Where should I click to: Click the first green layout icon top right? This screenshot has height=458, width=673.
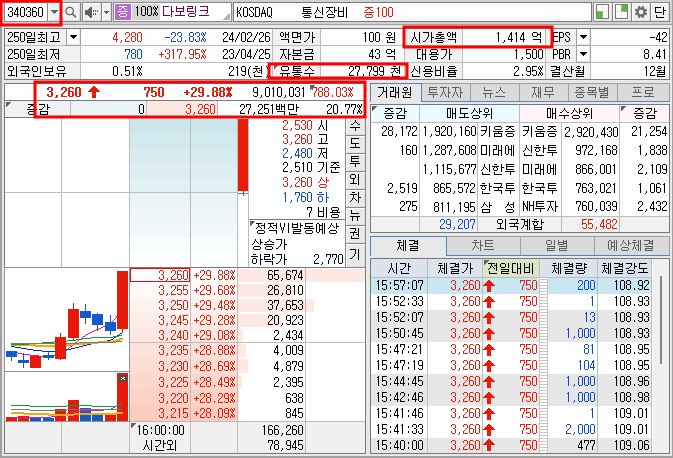(x=602, y=12)
